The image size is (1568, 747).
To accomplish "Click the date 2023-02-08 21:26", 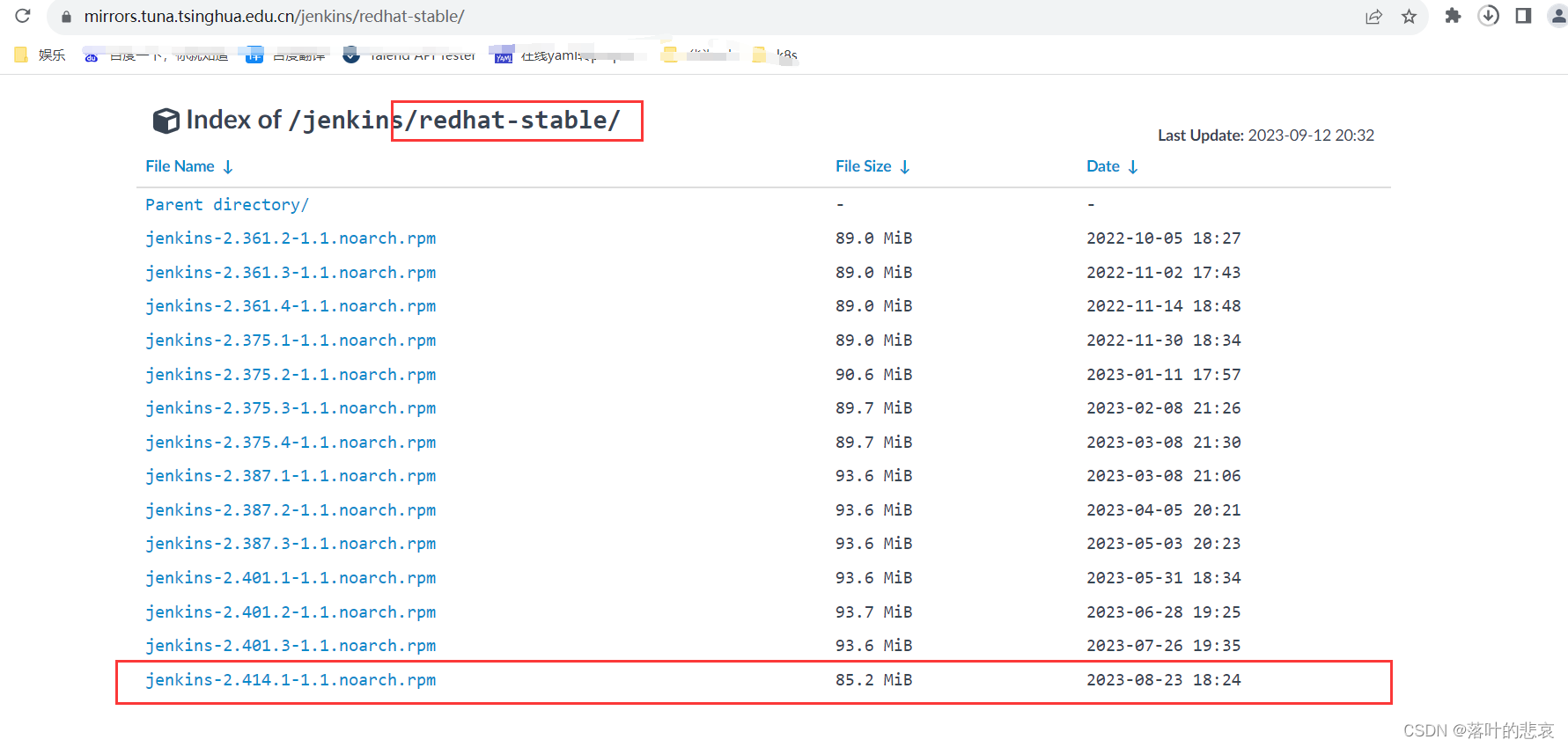I will click(1164, 408).
